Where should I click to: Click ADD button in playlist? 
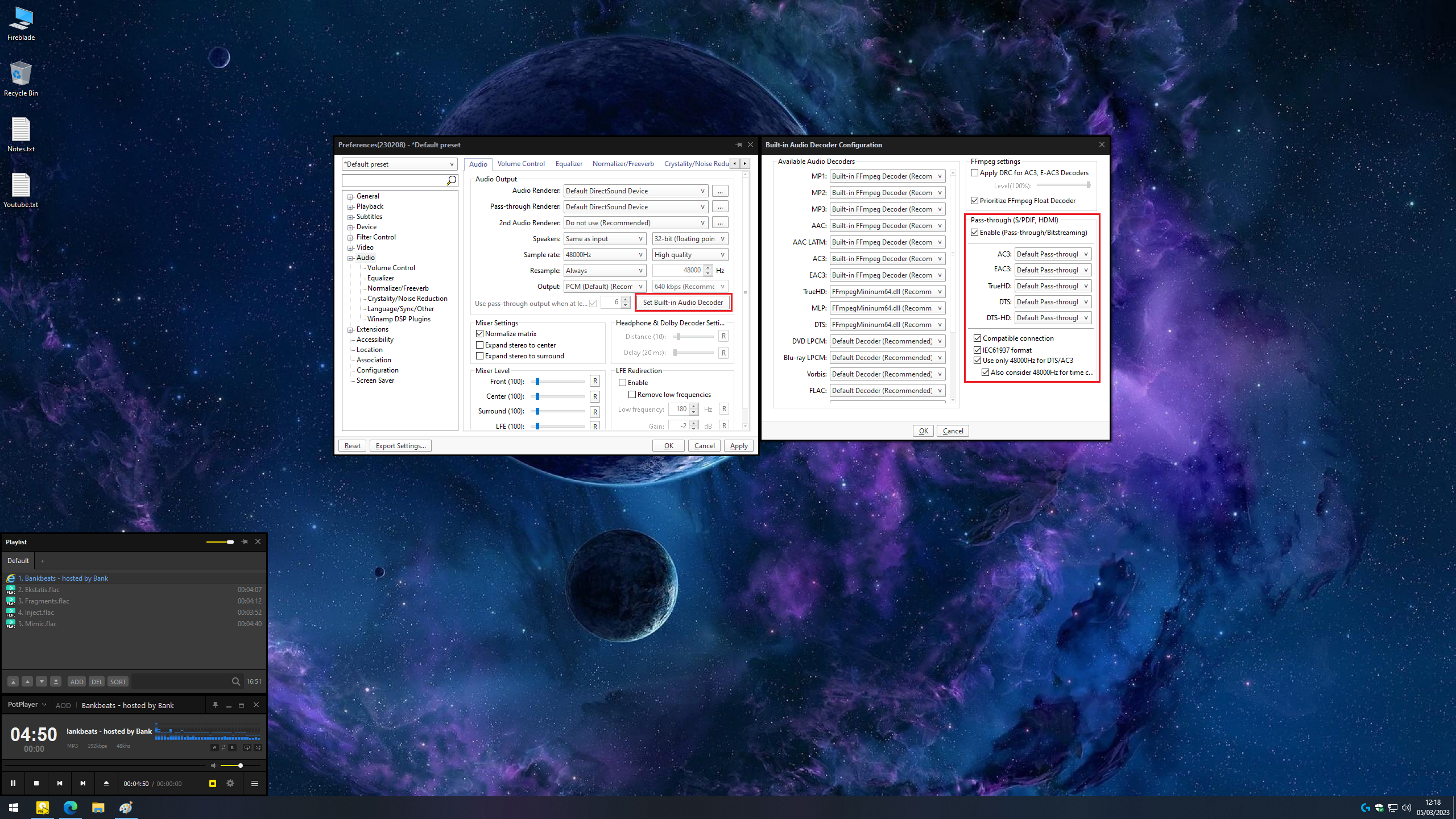pos(77,681)
